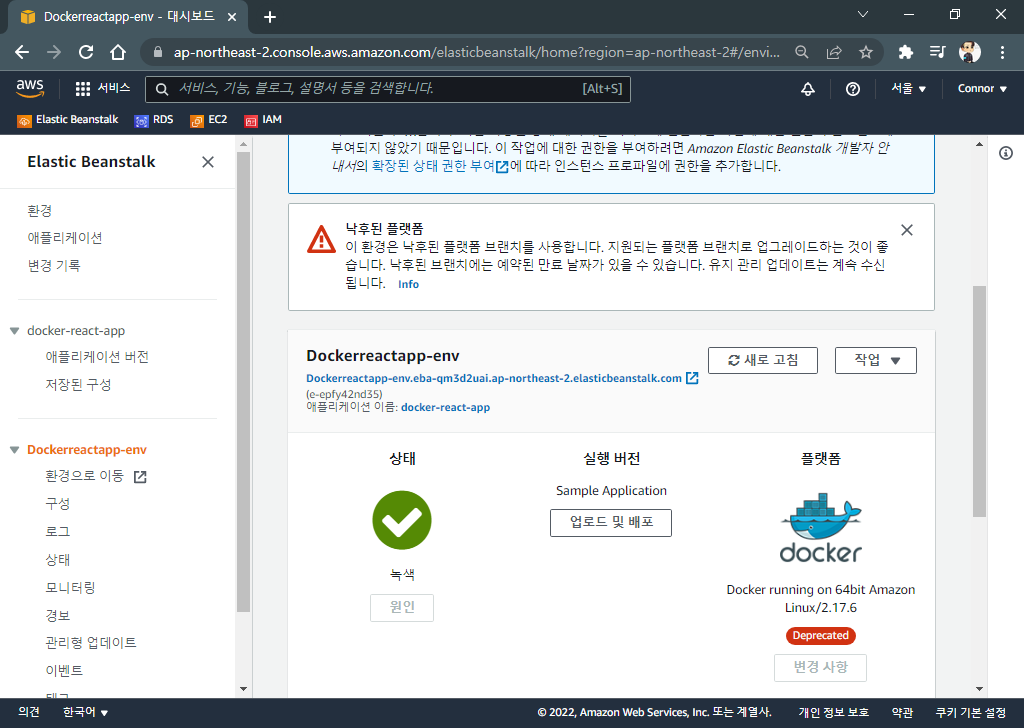
Task: Open RDS bookmark shortcut
Action: pos(154,119)
